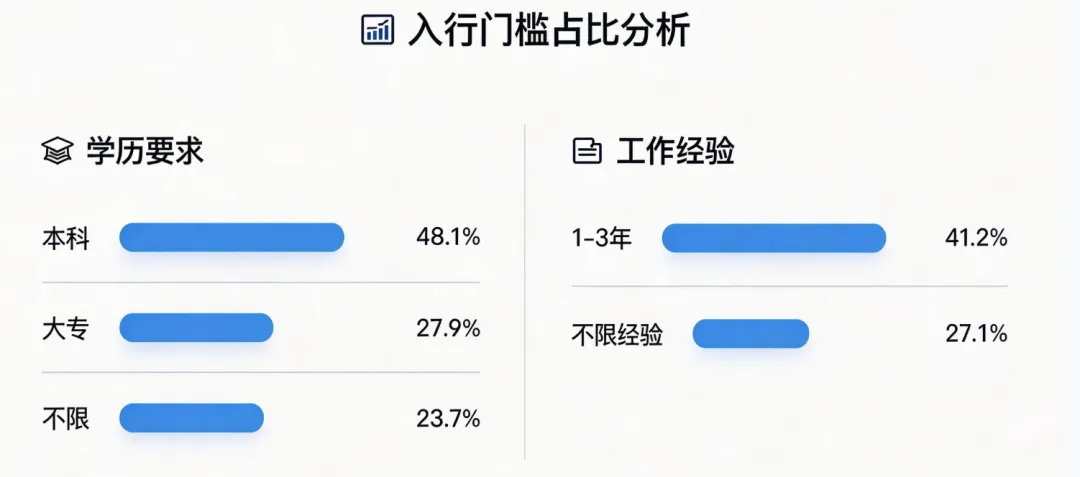Click the 1-3年 progress bar
1080x477 pixels.
774,238
